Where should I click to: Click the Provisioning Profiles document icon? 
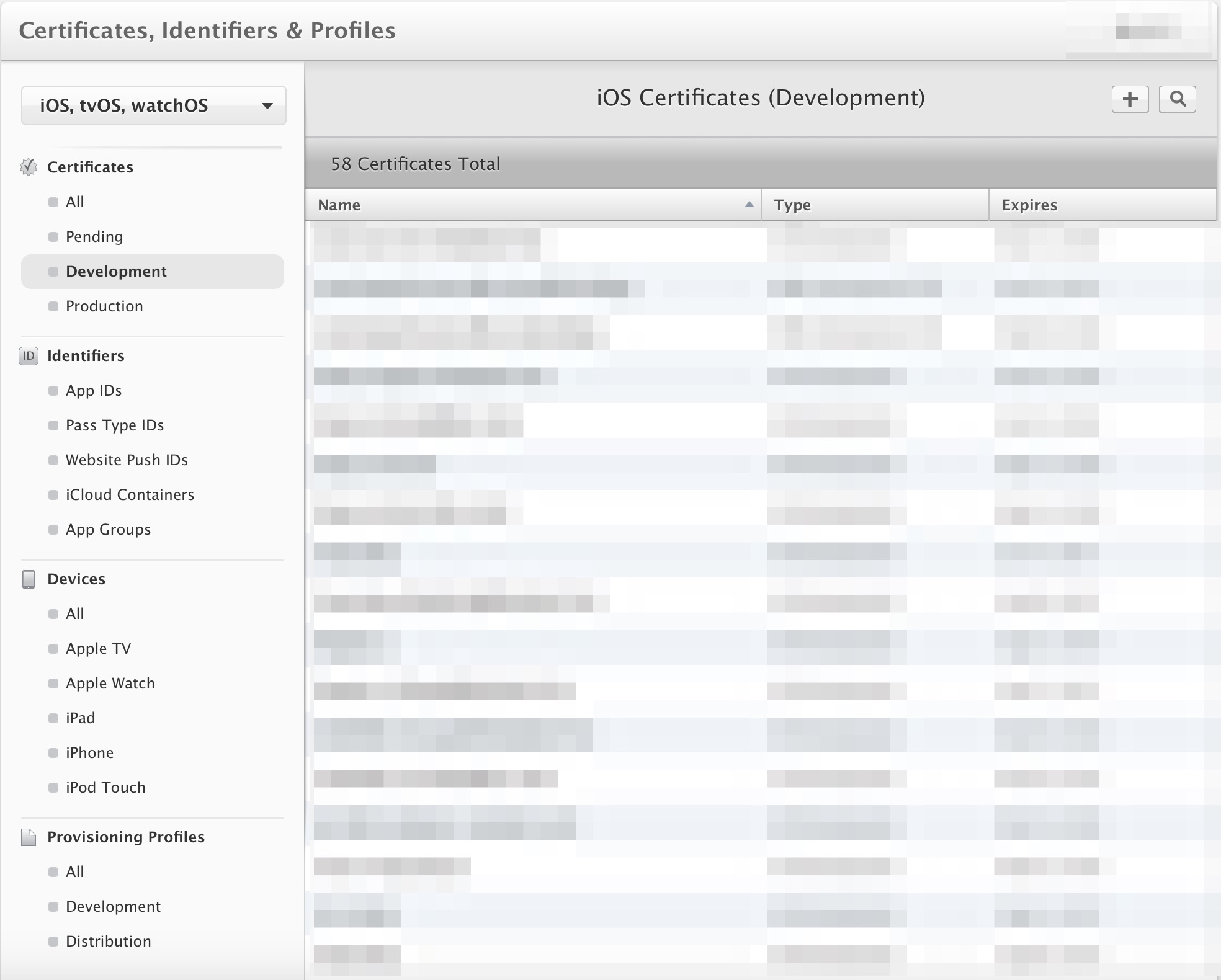(29, 837)
